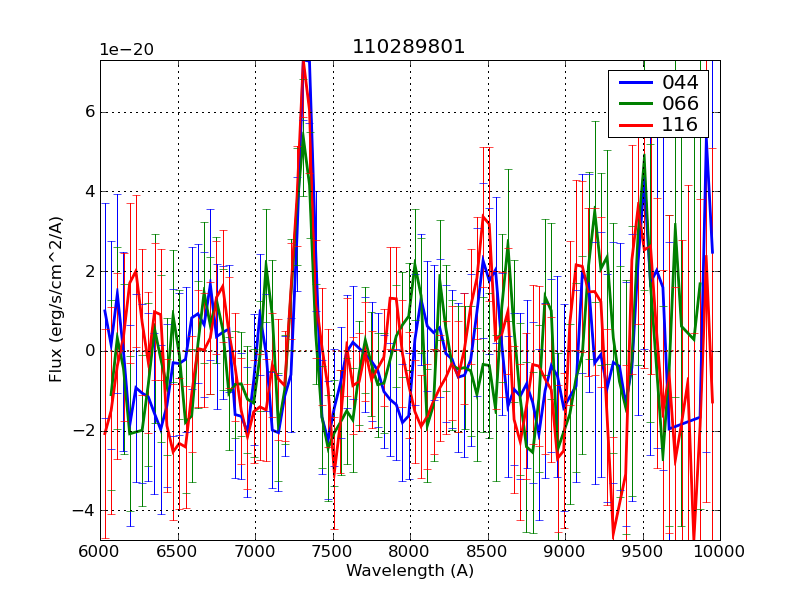Click the 2 y-axis tick label
Viewport: 800px width, 600px height.
coord(89,271)
